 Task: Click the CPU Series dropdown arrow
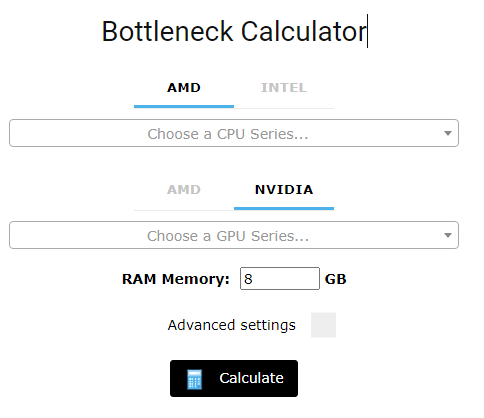(448, 133)
